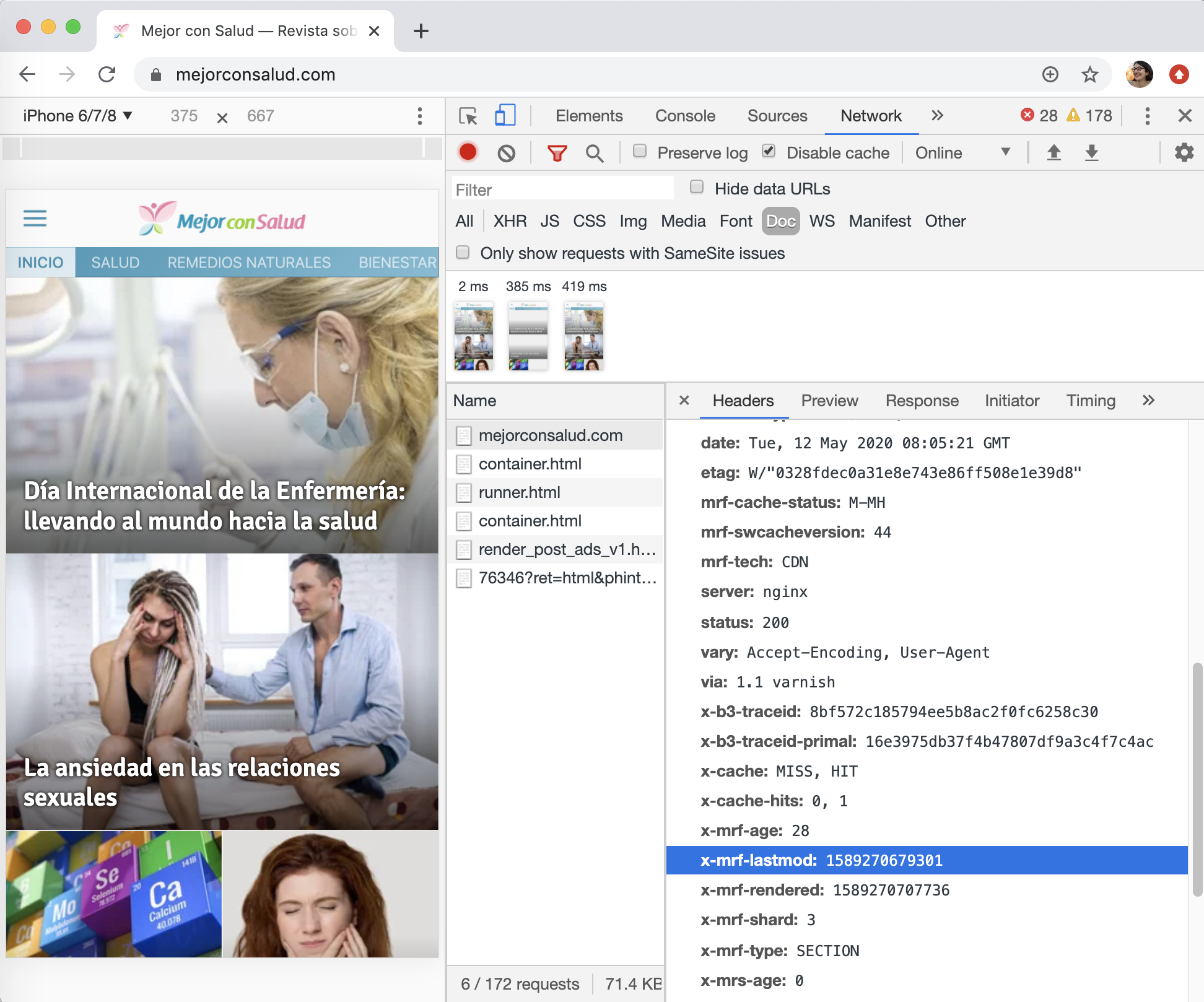Click the page snapshot at 385ms
Image resolution: width=1204 pixels, height=1002 pixels.
point(527,335)
